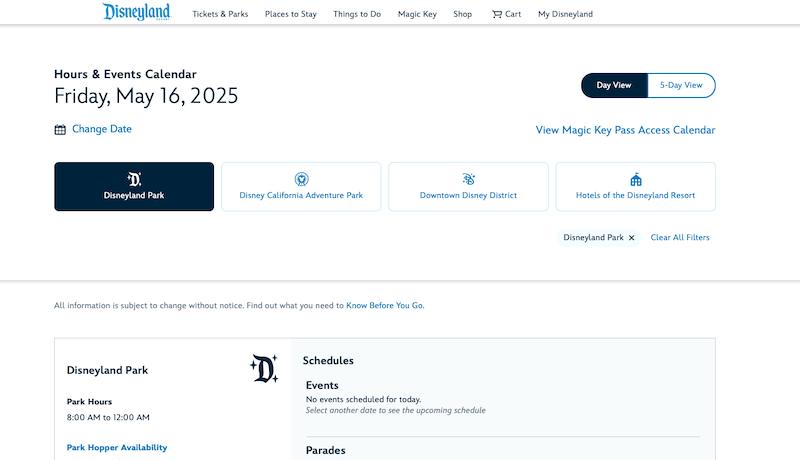Click the Disney California Adventure Park icon
The image size is (800, 460).
(x=302, y=179)
